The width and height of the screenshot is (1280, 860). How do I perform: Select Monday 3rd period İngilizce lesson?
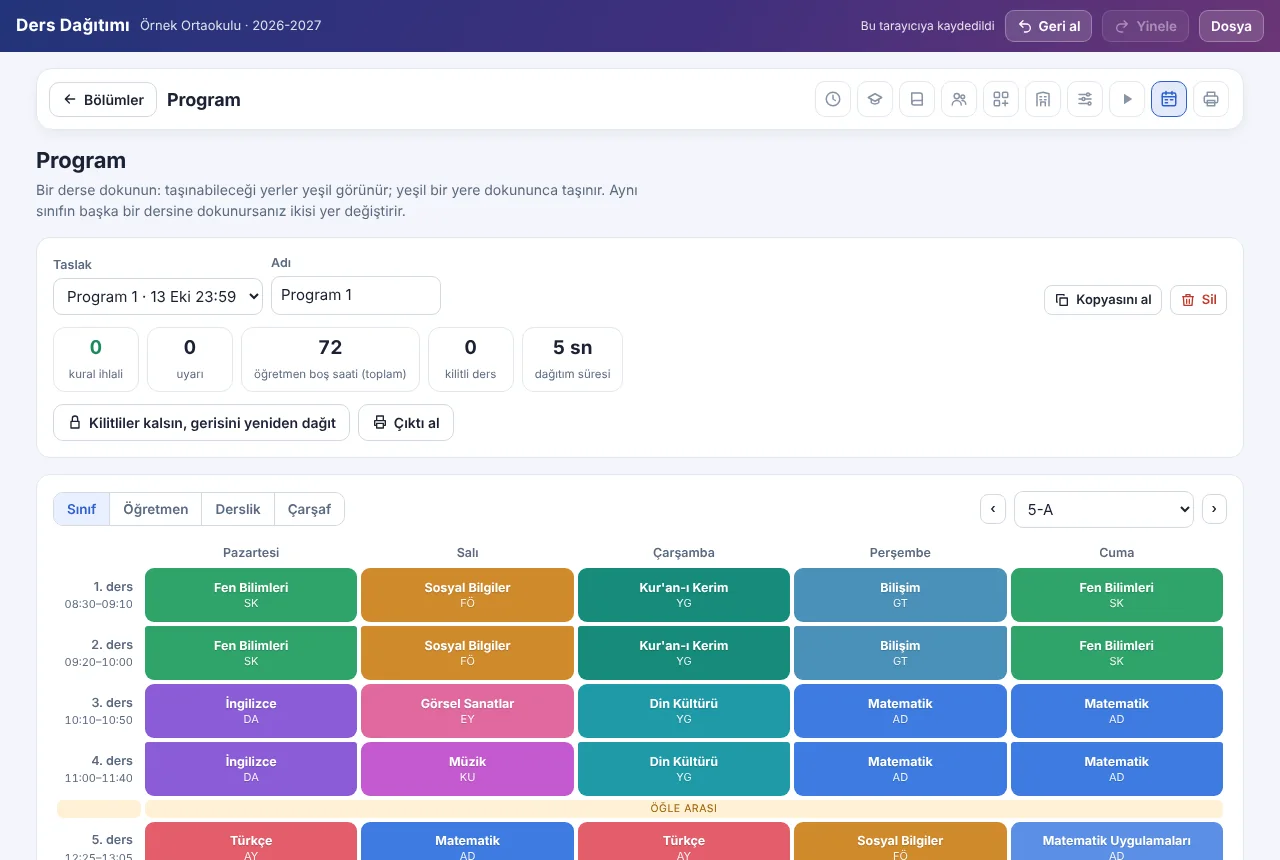(251, 711)
